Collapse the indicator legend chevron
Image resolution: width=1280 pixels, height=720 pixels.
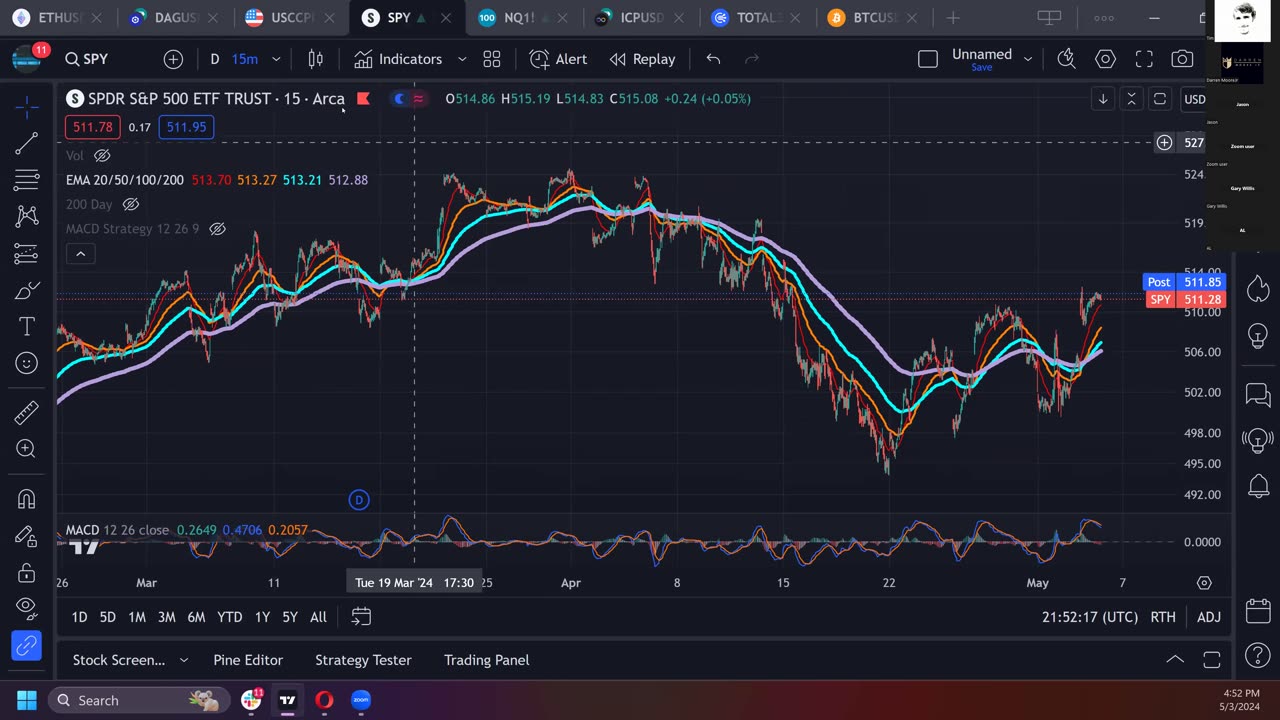pyautogui.click(x=80, y=254)
